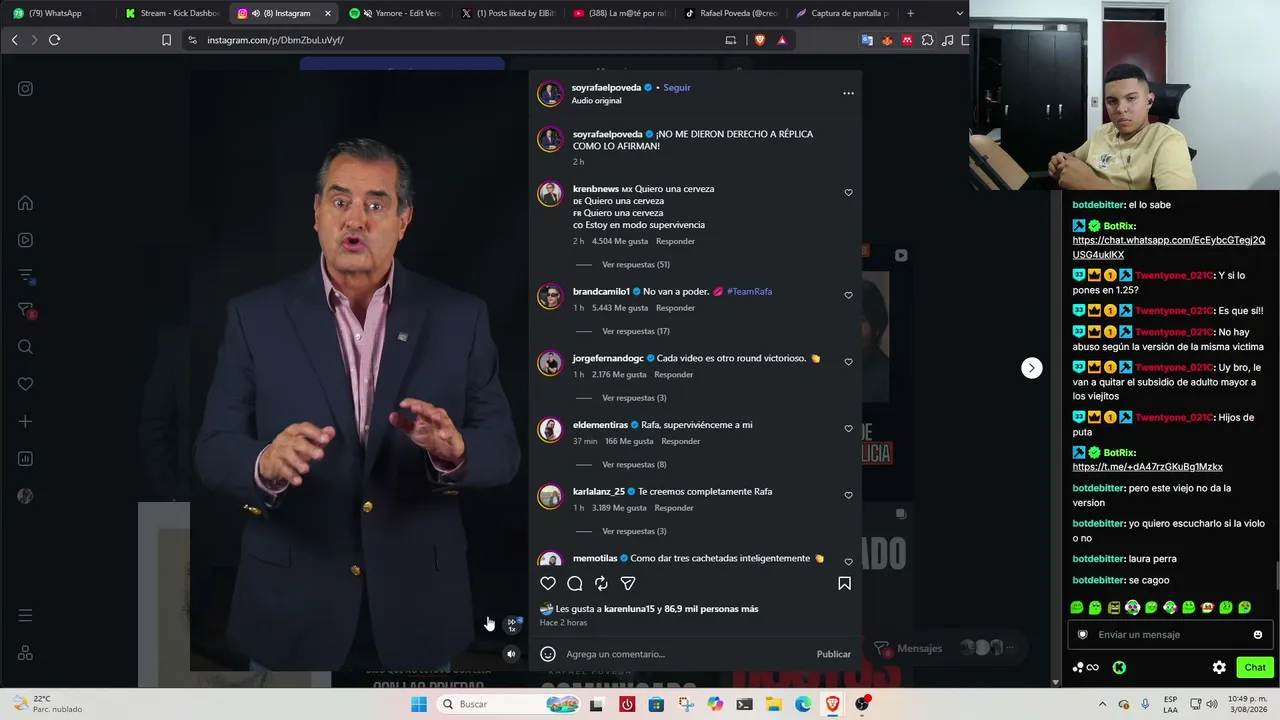The image size is (1280, 720).
Task: Switch to the Yamore Spotify tab
Action: tap(395, 13)
